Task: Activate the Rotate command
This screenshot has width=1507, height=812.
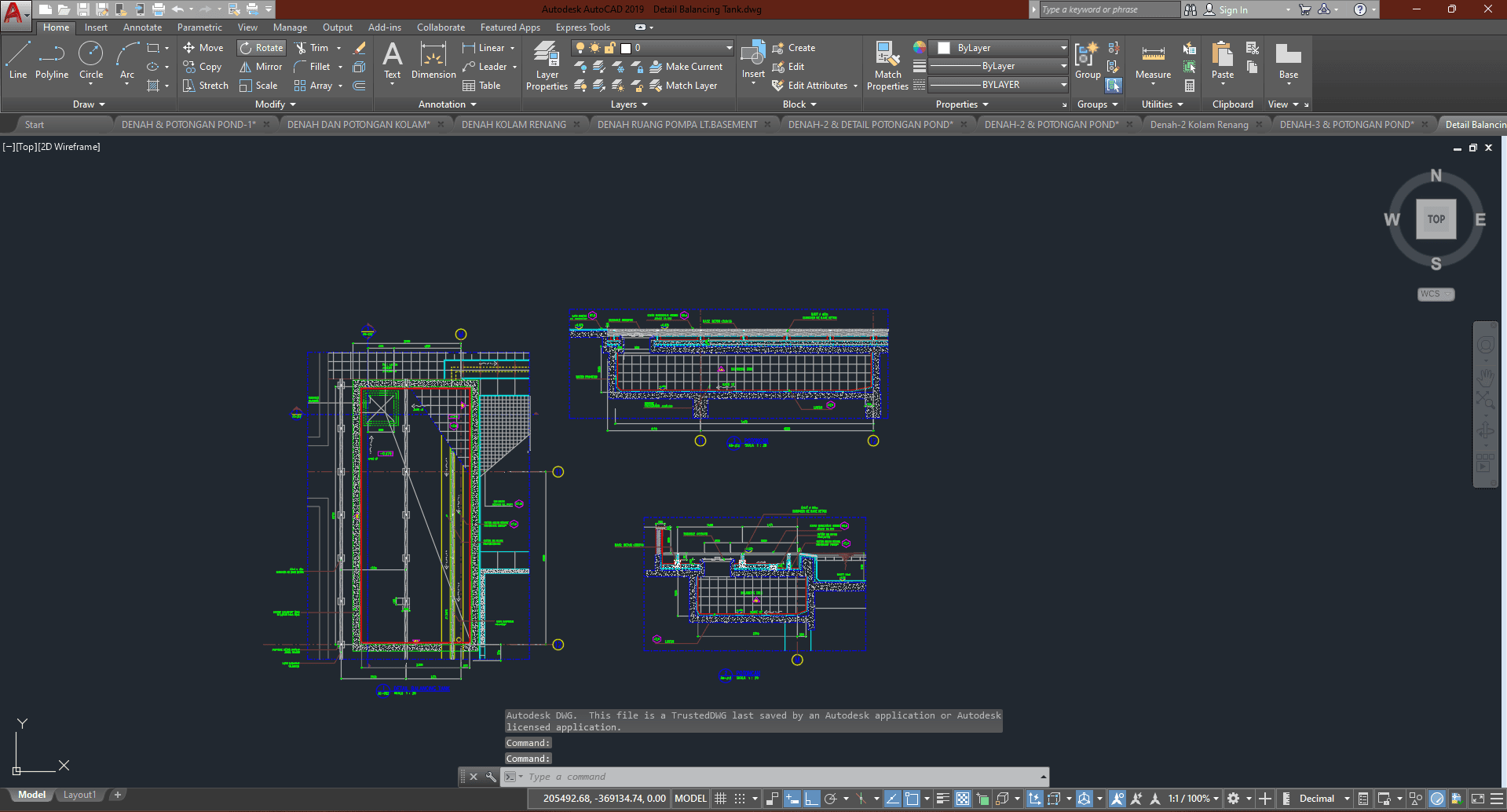Action: (x=262, y=48)
